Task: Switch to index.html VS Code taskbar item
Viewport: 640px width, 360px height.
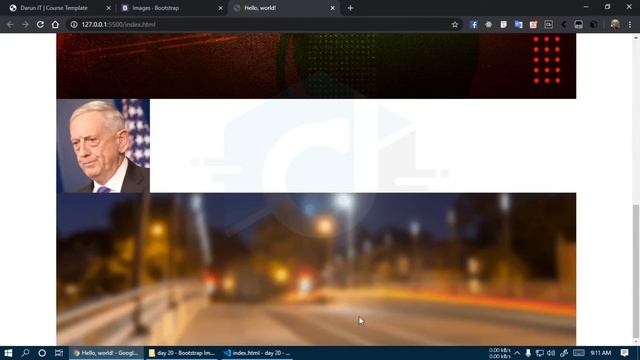Action: coord(258,353)
